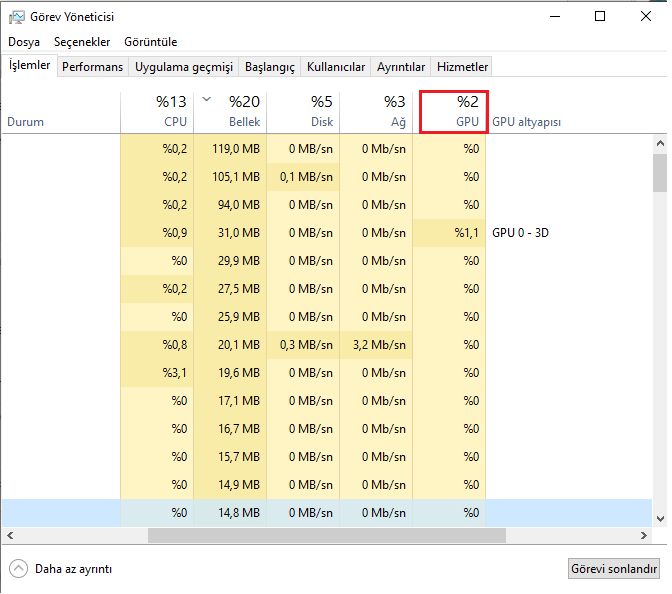
Task: Click the right arrow of horizontal scrollbar
Action: (644, 536)
